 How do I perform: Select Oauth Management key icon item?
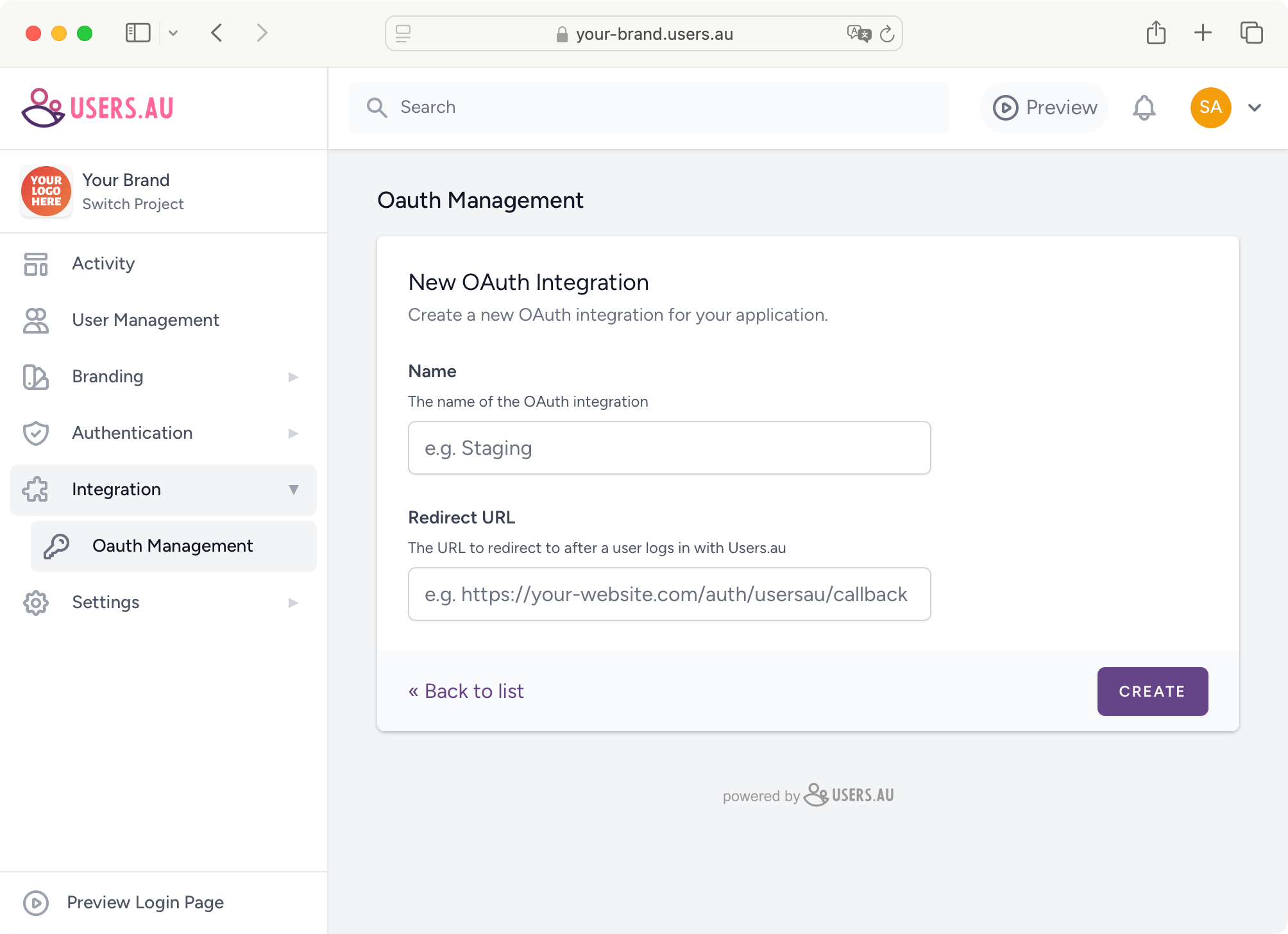point(57,546)
